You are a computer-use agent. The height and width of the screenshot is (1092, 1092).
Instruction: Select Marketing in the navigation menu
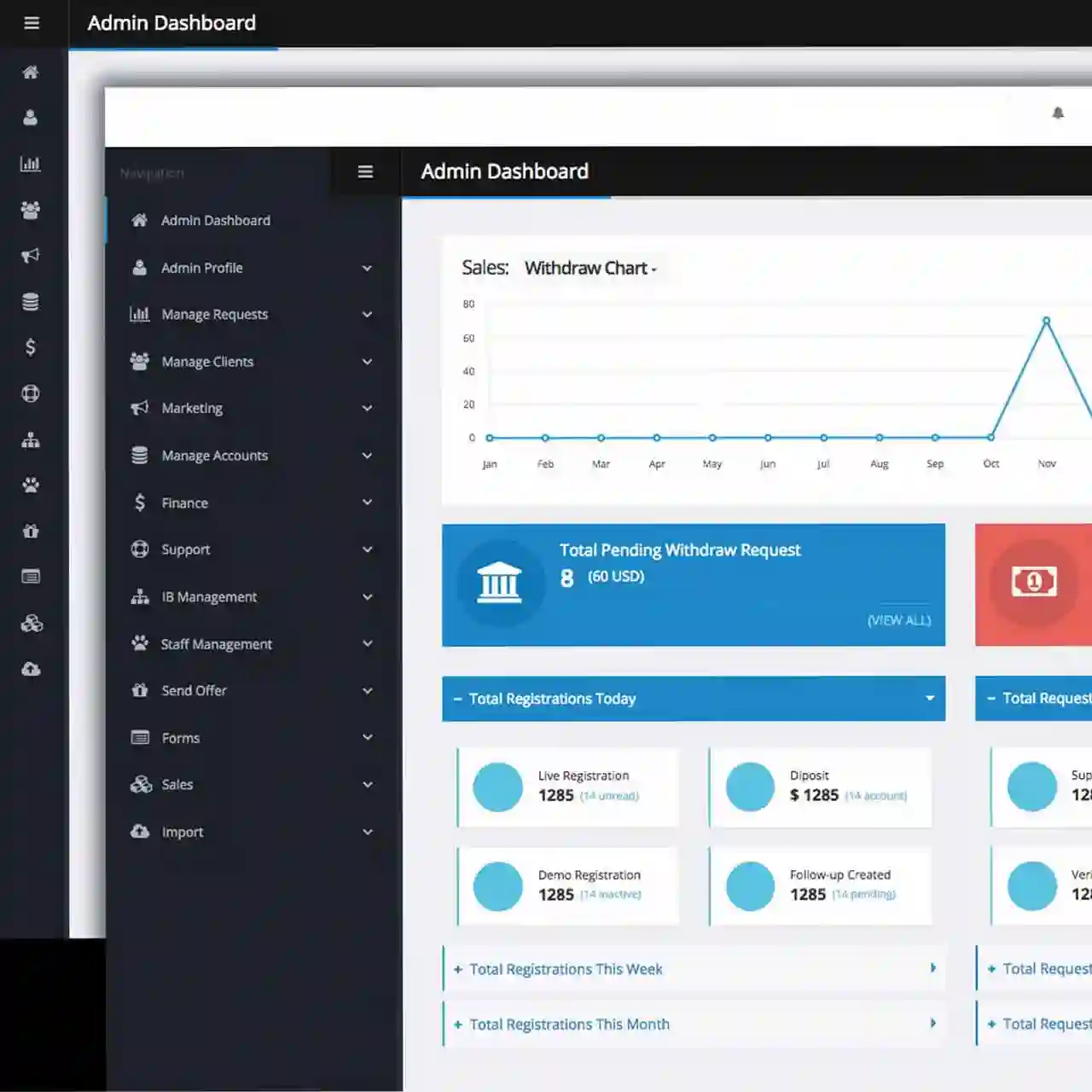coord(192,409)
